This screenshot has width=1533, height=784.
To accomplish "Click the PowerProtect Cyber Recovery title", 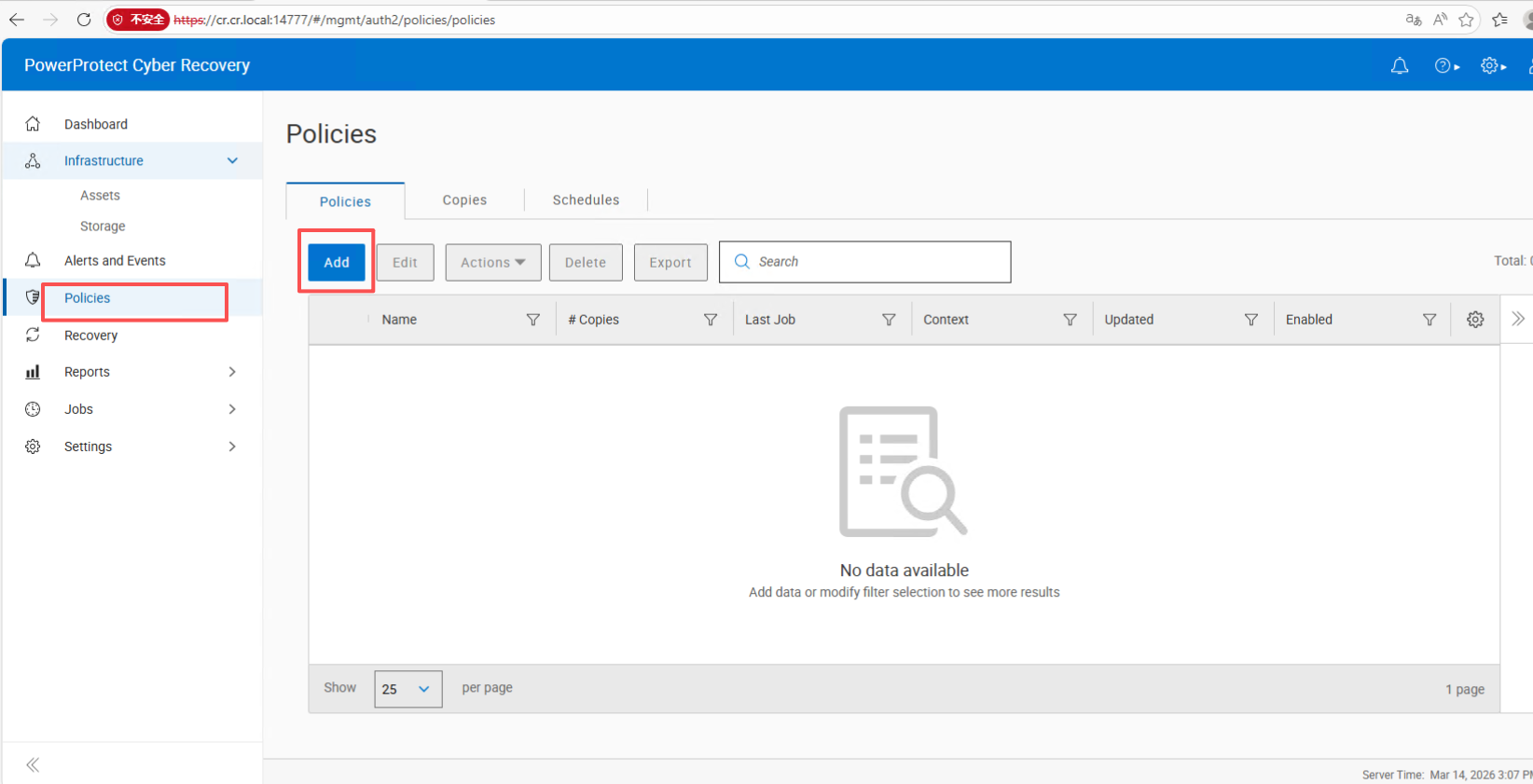I will click(137, 65).
